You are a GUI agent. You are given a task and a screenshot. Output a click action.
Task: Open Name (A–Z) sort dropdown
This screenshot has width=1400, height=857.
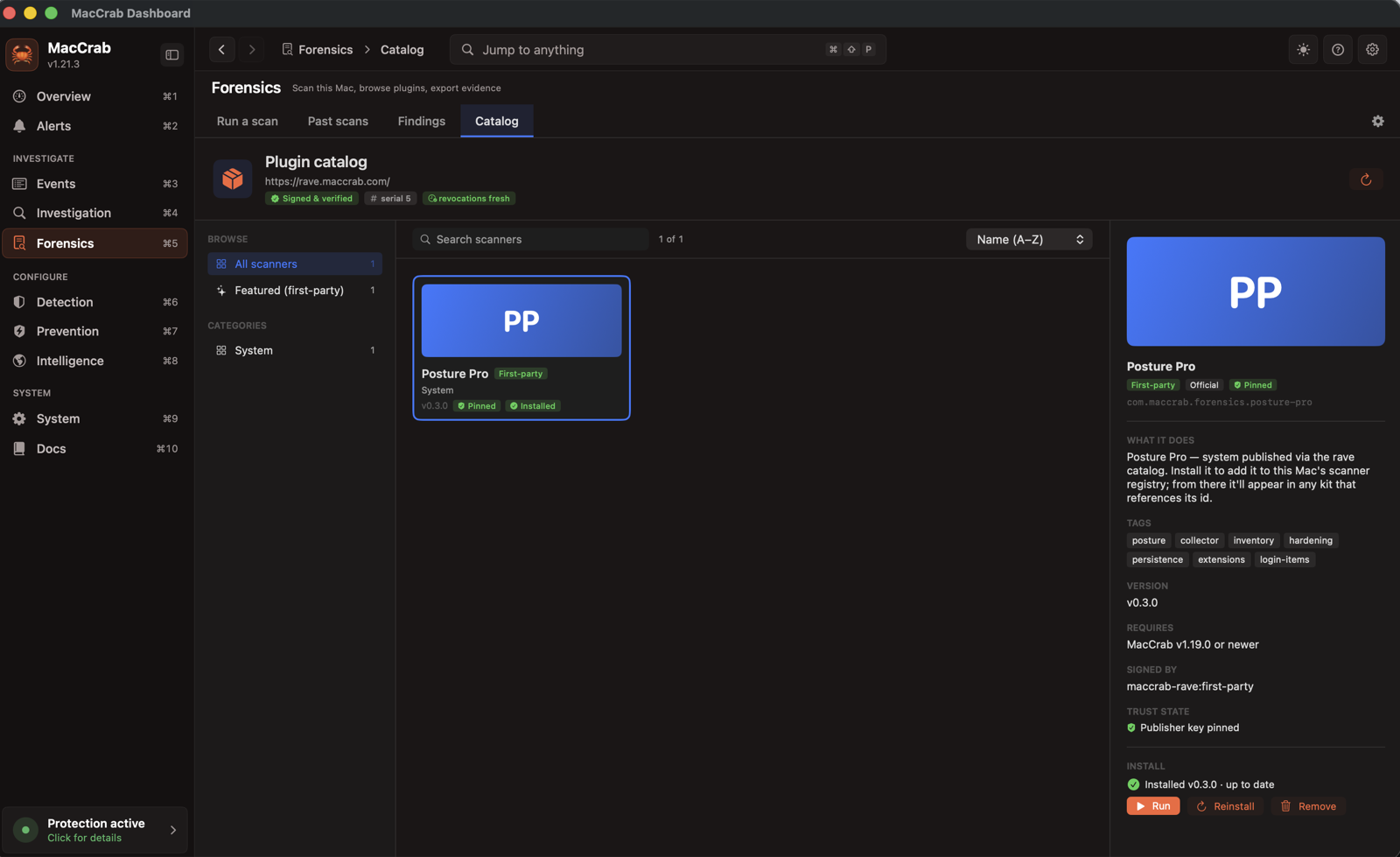point(1029,239)
